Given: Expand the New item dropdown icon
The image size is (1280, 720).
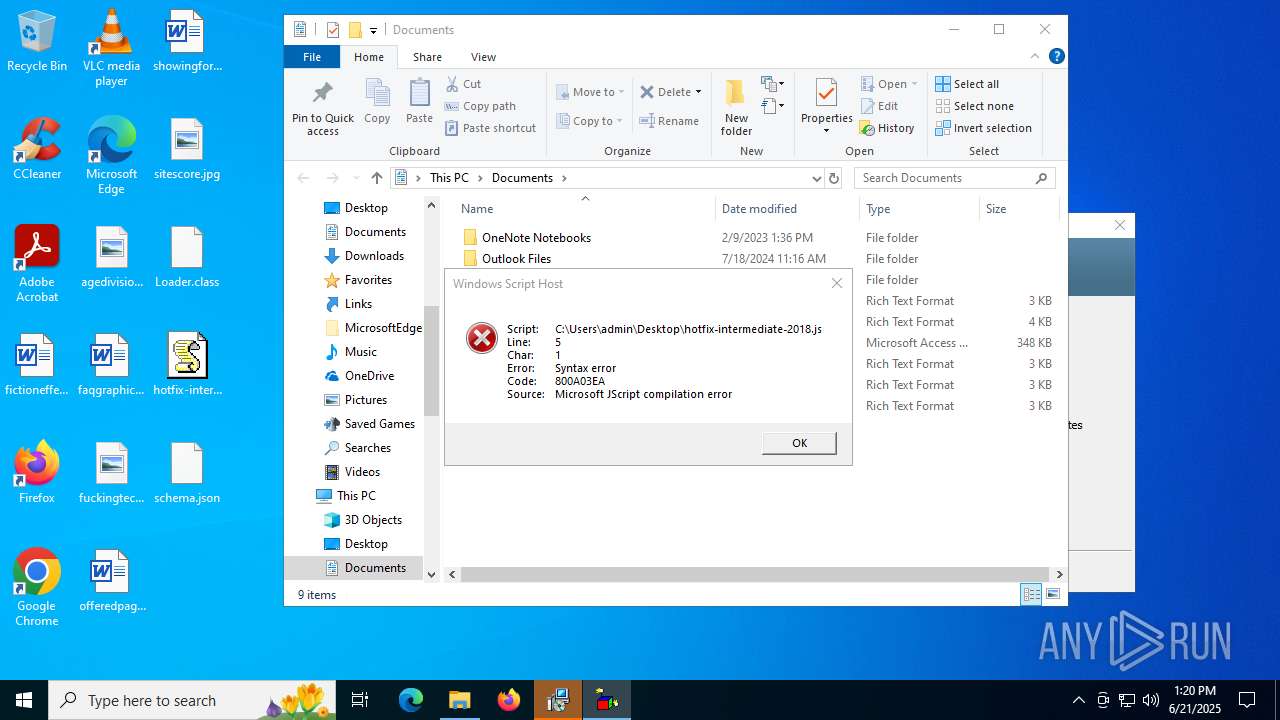Looking at the screenshot, I should coord(772,84).
